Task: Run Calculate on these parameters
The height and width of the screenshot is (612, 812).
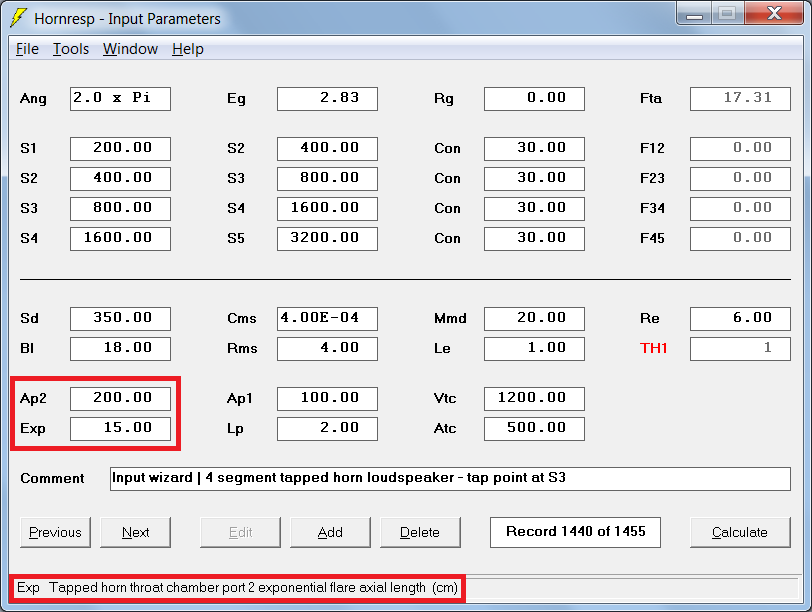Action: coord(740,532)
